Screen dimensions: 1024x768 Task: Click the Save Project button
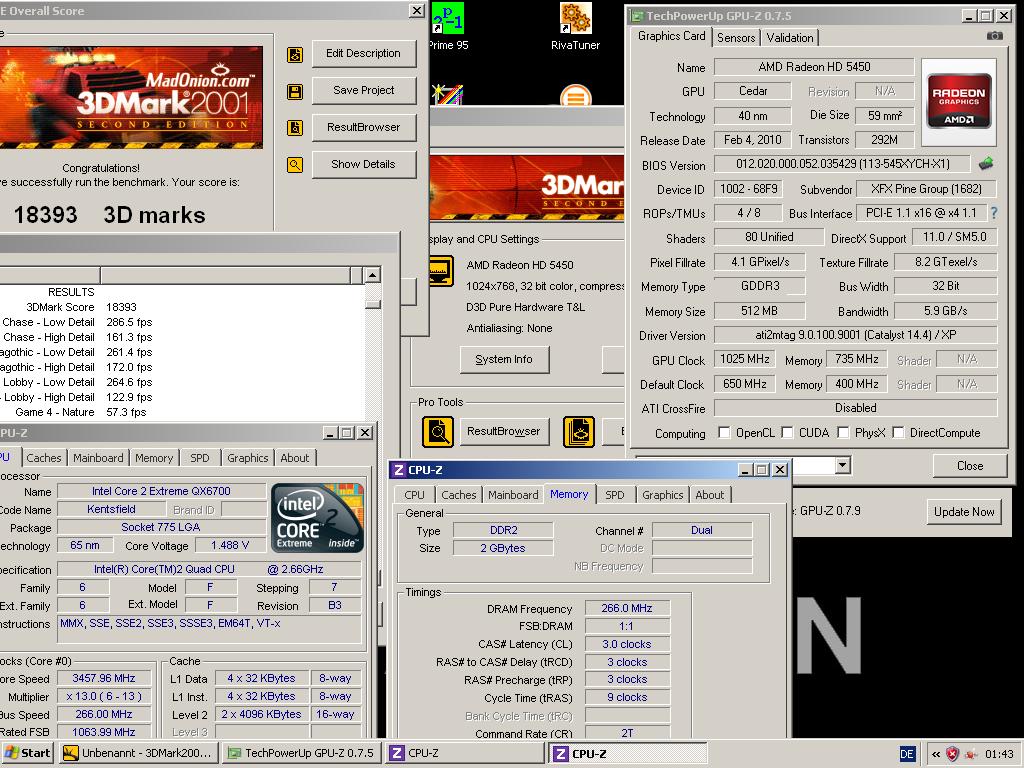[364, 90]
